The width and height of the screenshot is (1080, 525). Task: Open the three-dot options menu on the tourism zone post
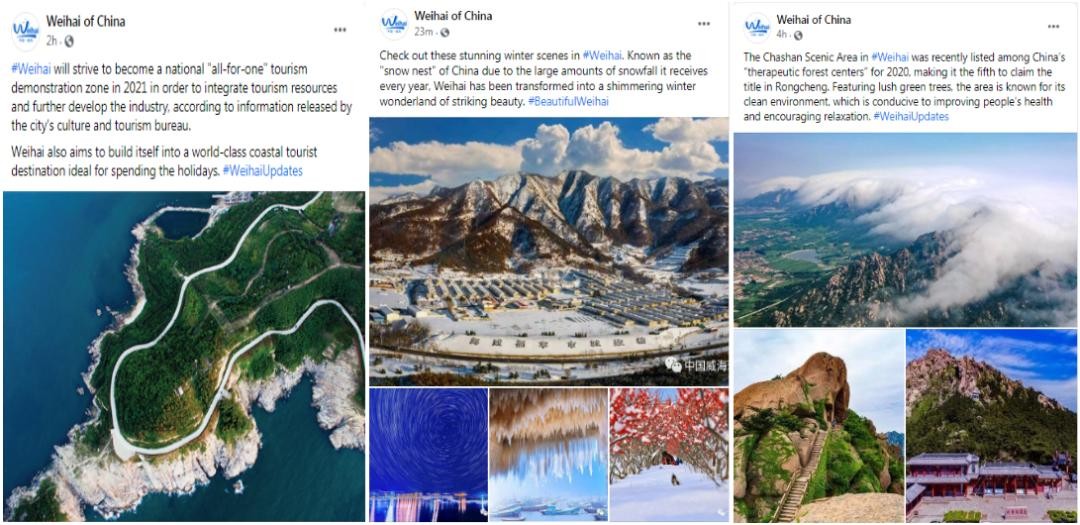point(340,30)
